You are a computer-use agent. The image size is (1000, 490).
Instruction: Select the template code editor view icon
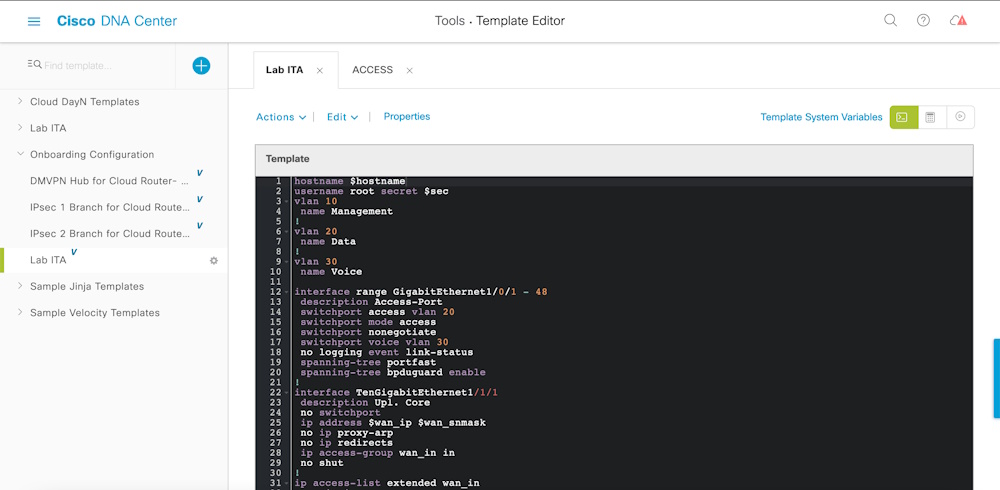[x=904, y=117]
